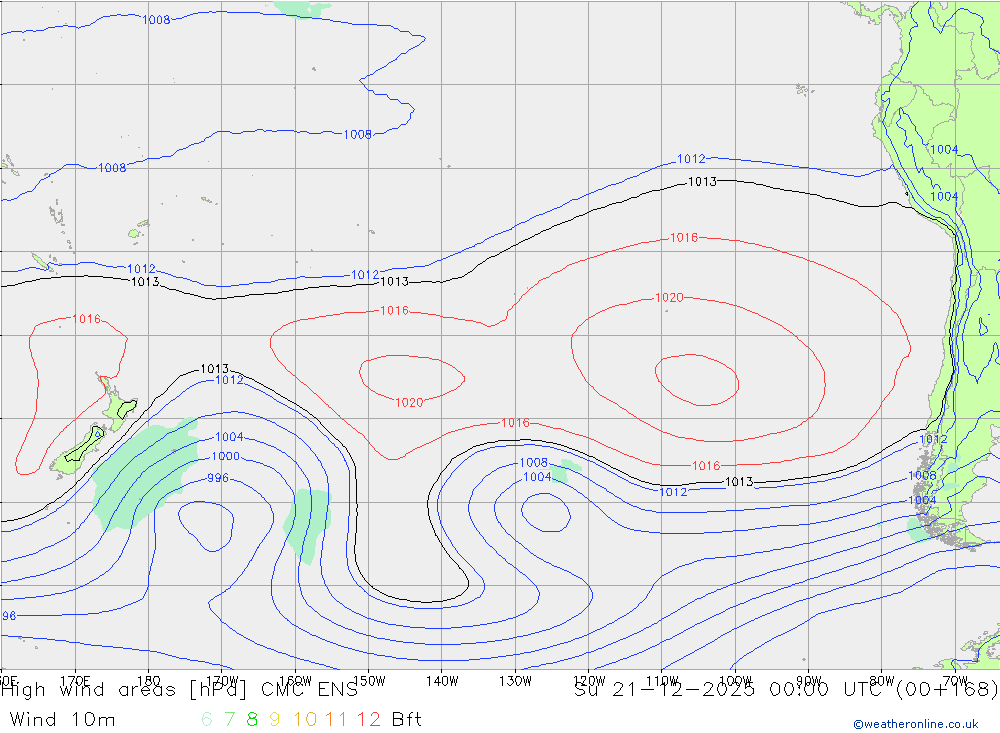1000x733 pixels.
Task: Click the 1020 isobar label near 145W
Action: coord(408,403)
